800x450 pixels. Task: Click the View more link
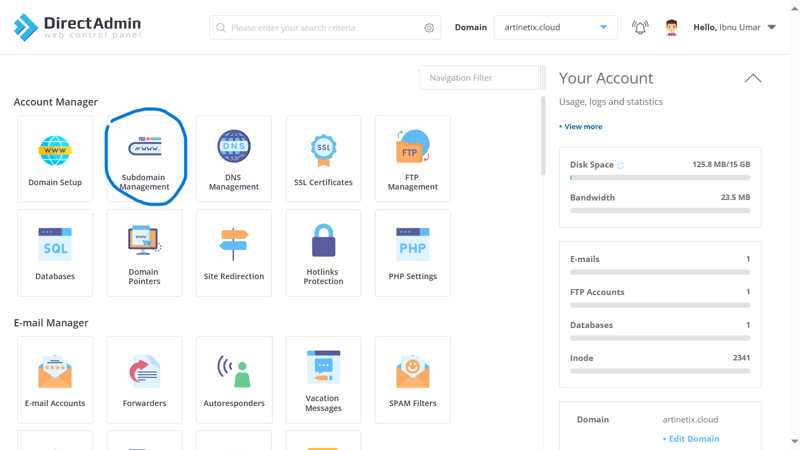581,127
